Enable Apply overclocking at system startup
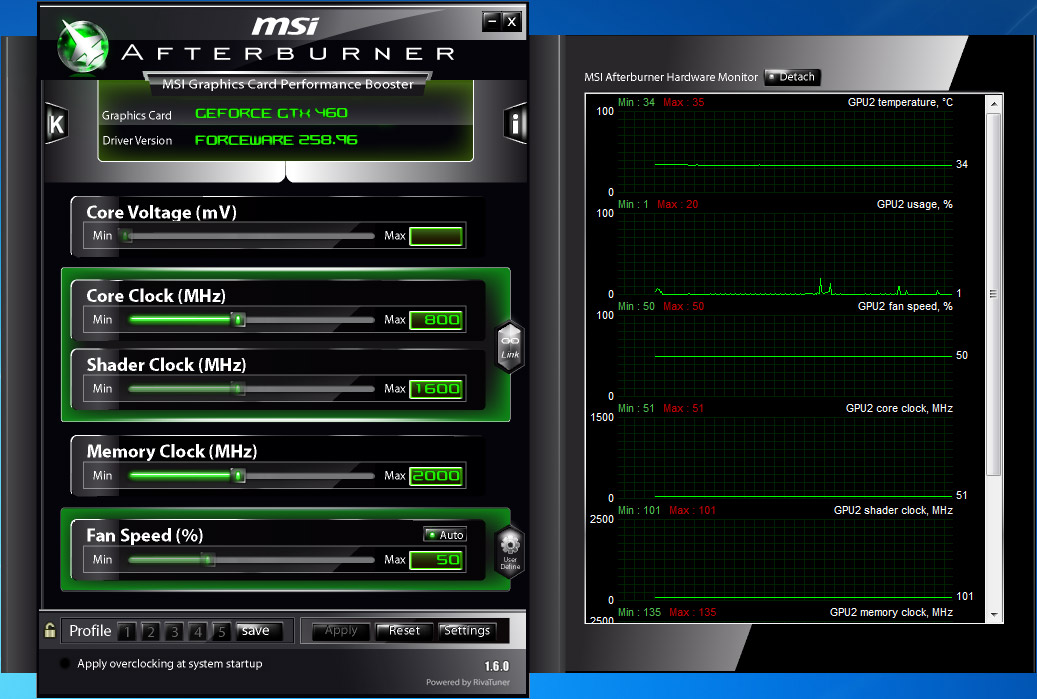The width and height of the screenshot is (1037, 699). click(x=65, y=663)
